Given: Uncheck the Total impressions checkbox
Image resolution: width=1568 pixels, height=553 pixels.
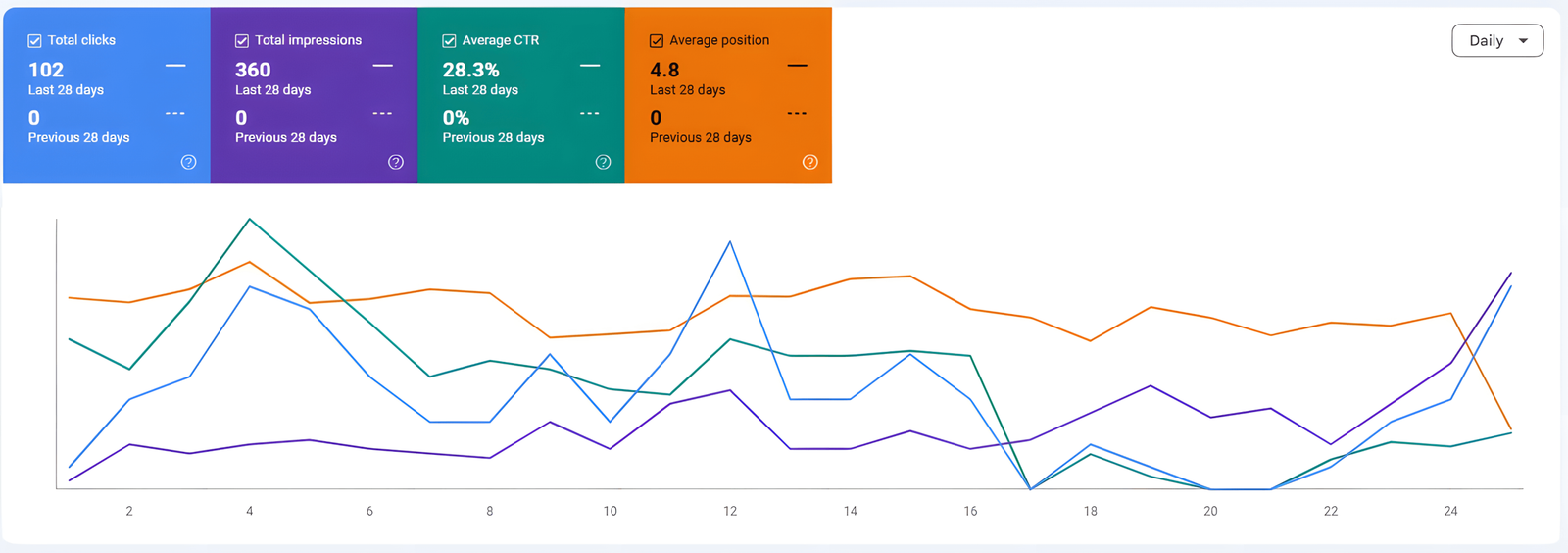Looking at the screenshot, I should [241, 41].
